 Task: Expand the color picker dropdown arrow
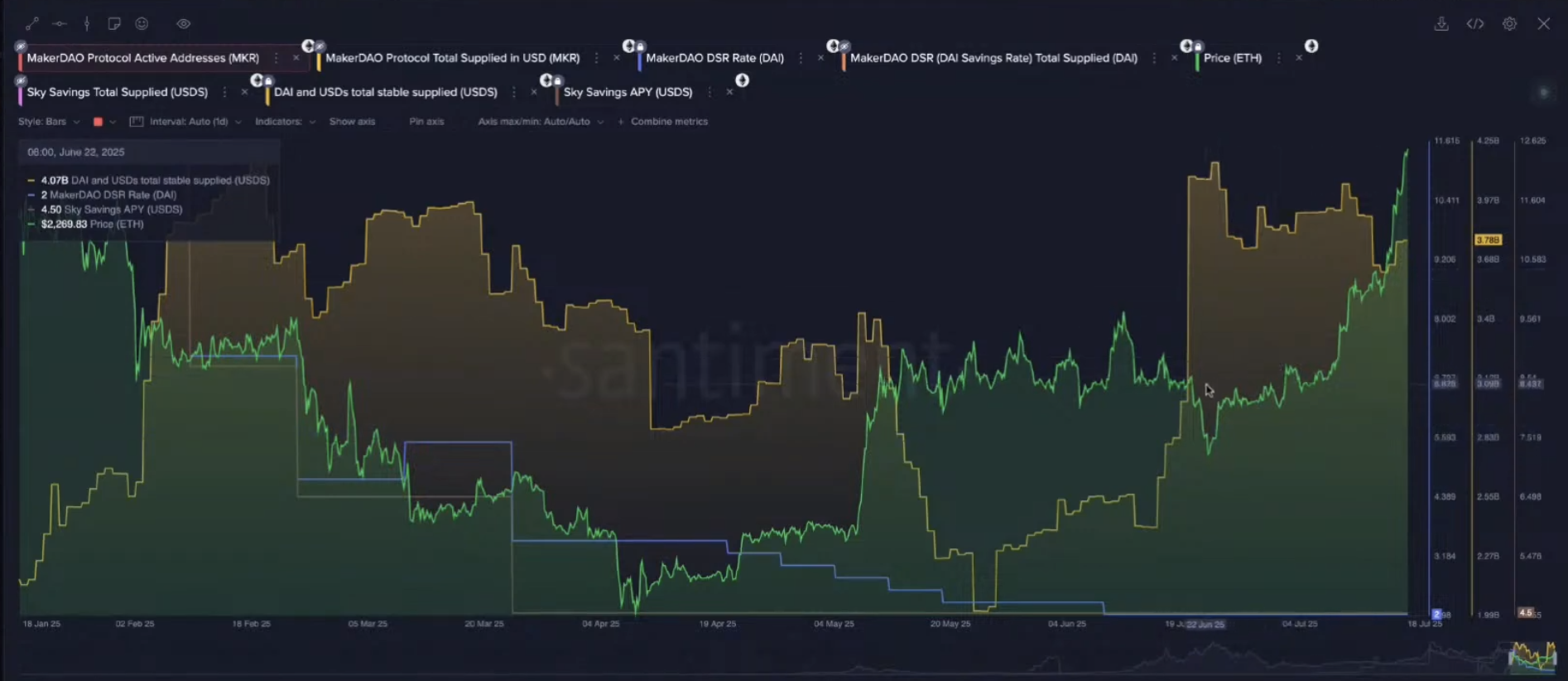pos(113,122)
